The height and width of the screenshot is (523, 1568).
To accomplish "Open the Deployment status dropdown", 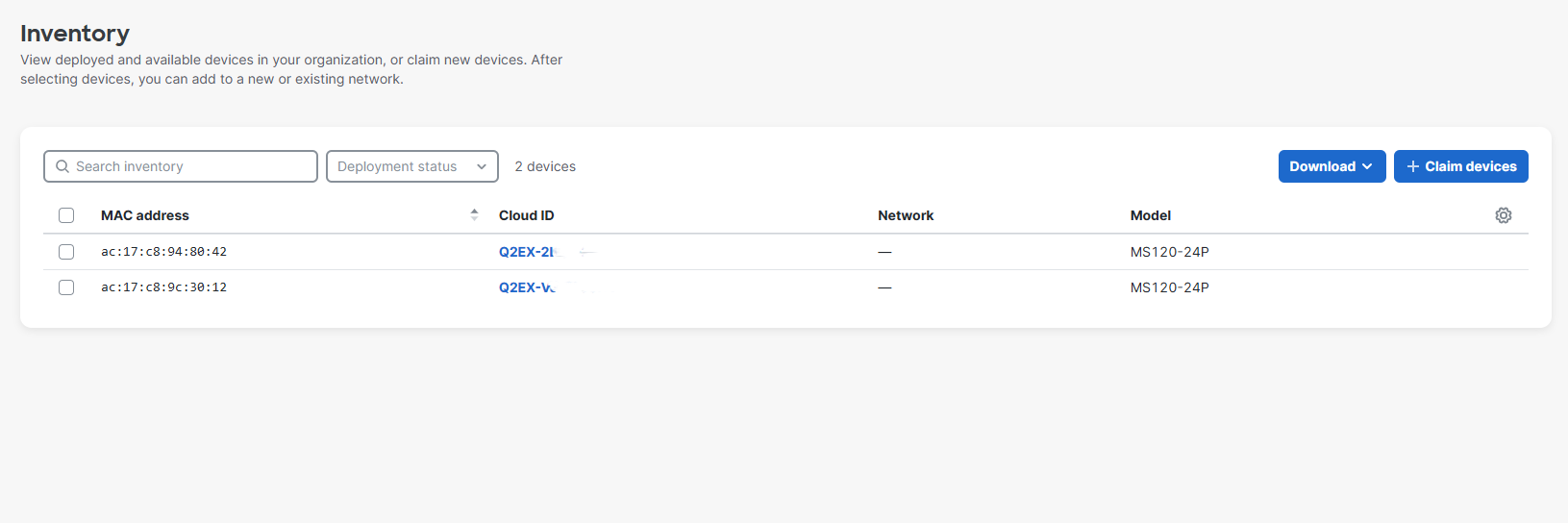I will coord(412,166).
